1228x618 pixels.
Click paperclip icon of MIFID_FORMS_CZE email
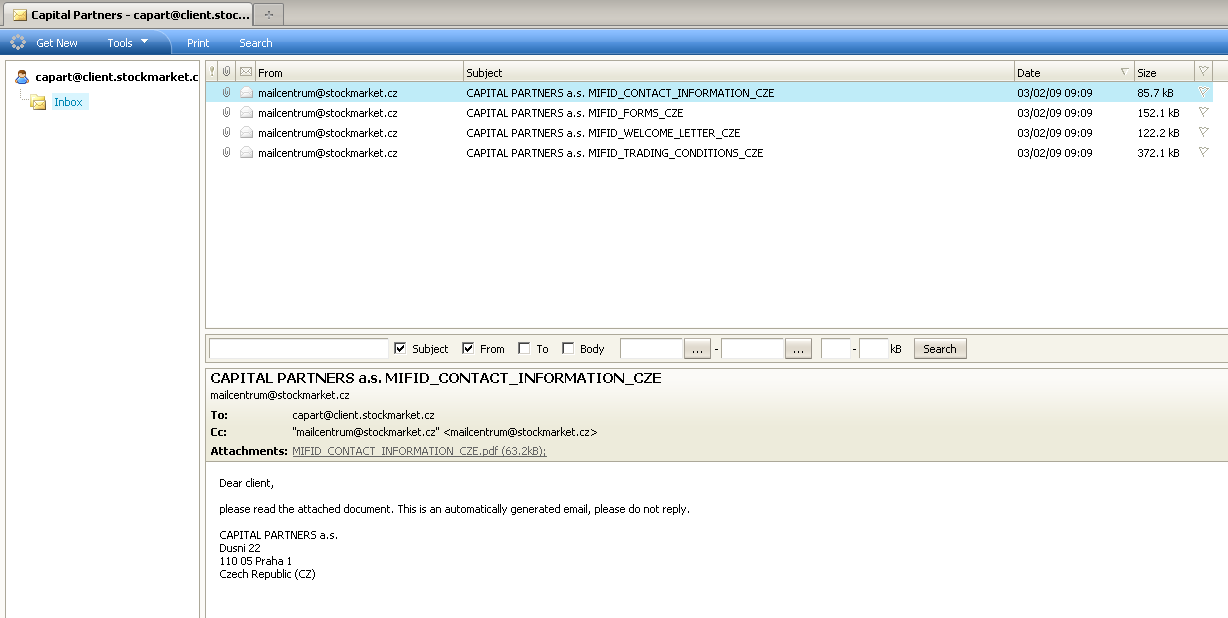tap(227, 112)
